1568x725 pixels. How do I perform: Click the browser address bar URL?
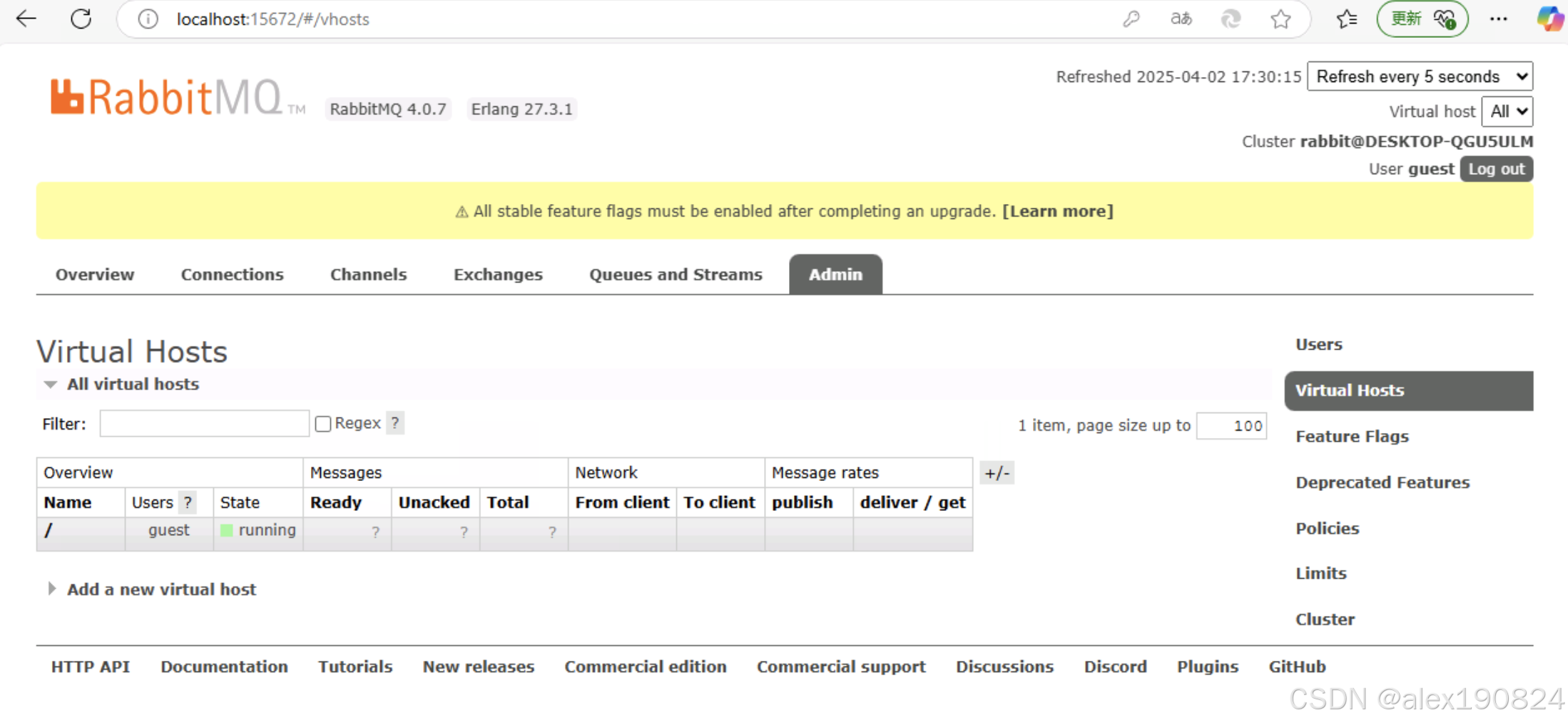click(x=273, y=19)
